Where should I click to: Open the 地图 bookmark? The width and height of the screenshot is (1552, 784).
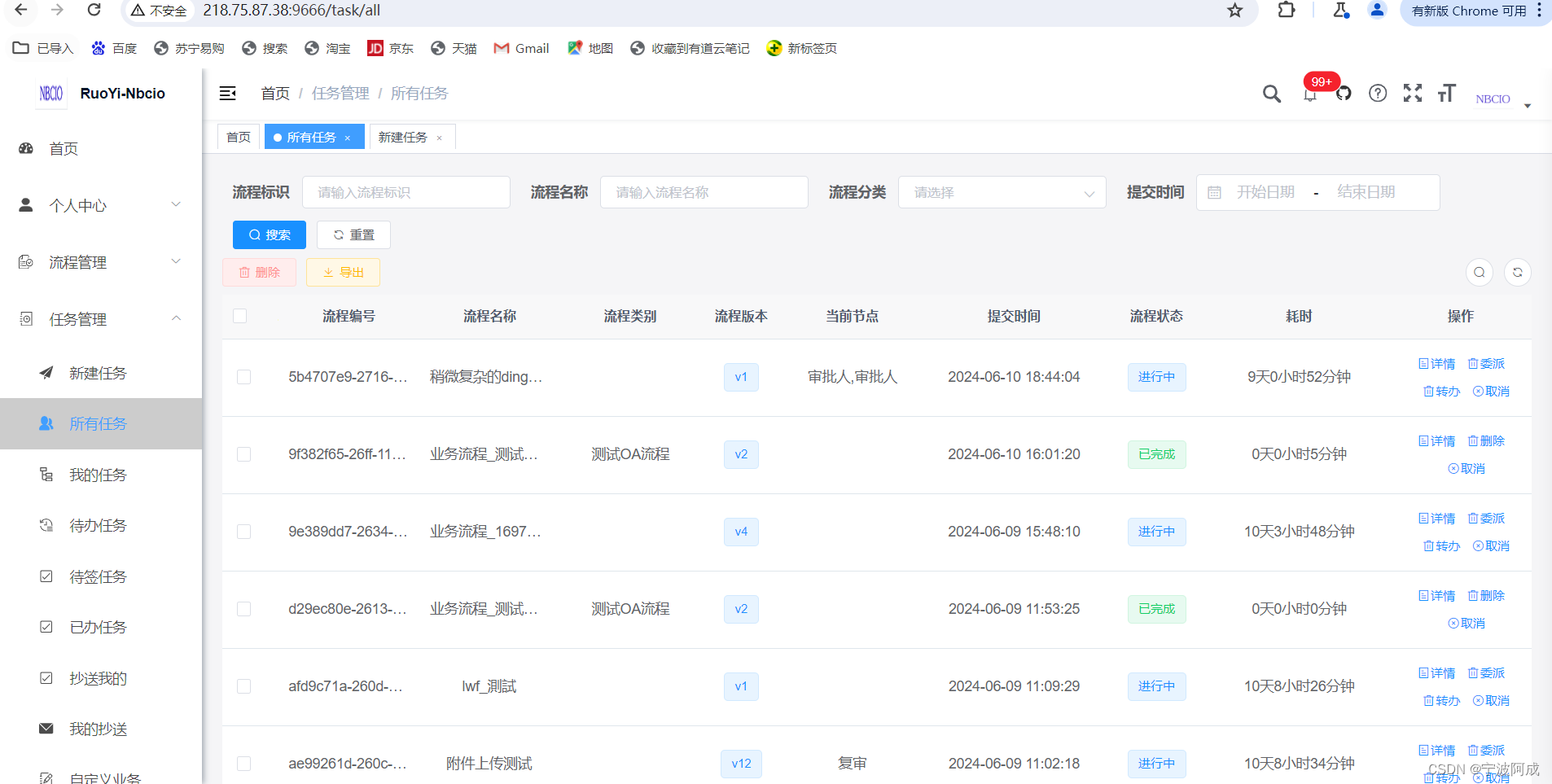click(x=590, y=48)
